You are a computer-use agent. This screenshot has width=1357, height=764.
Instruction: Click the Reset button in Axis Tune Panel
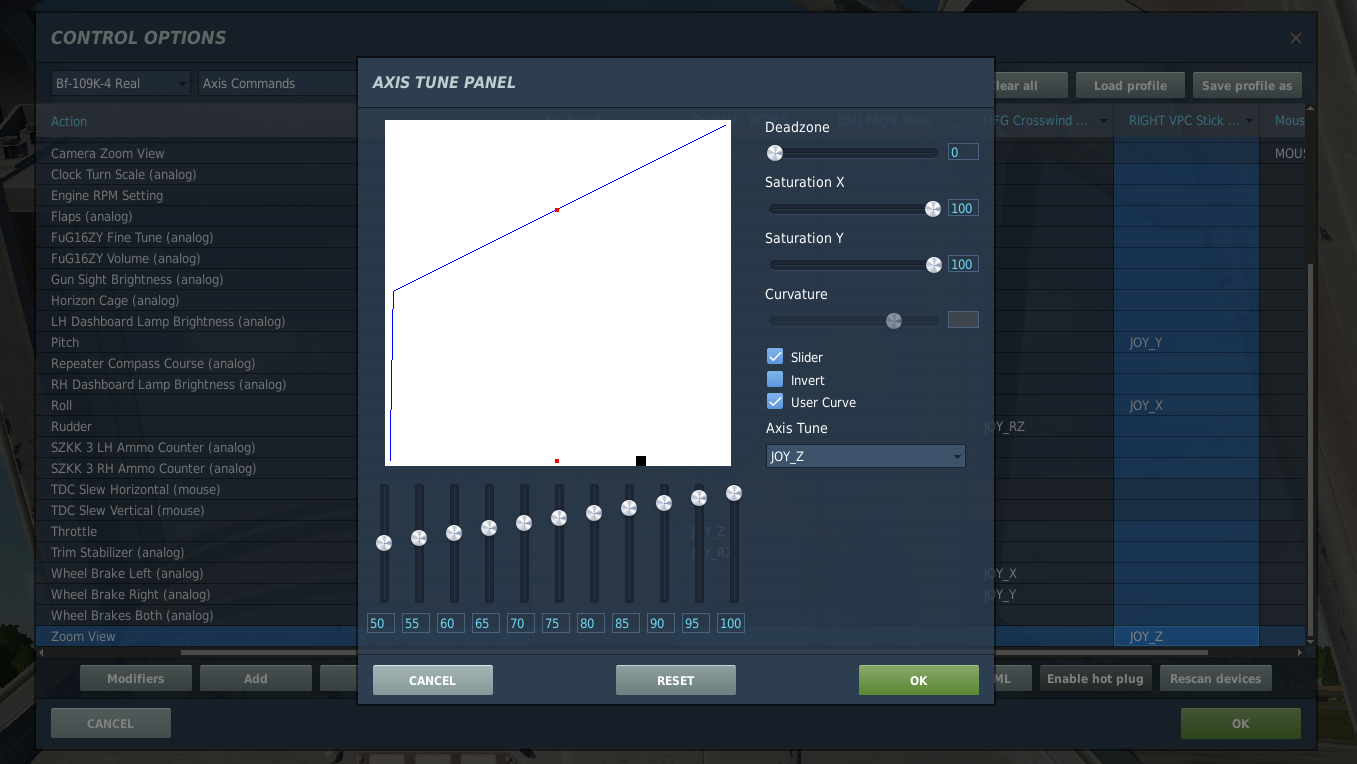tap(676, 680)
